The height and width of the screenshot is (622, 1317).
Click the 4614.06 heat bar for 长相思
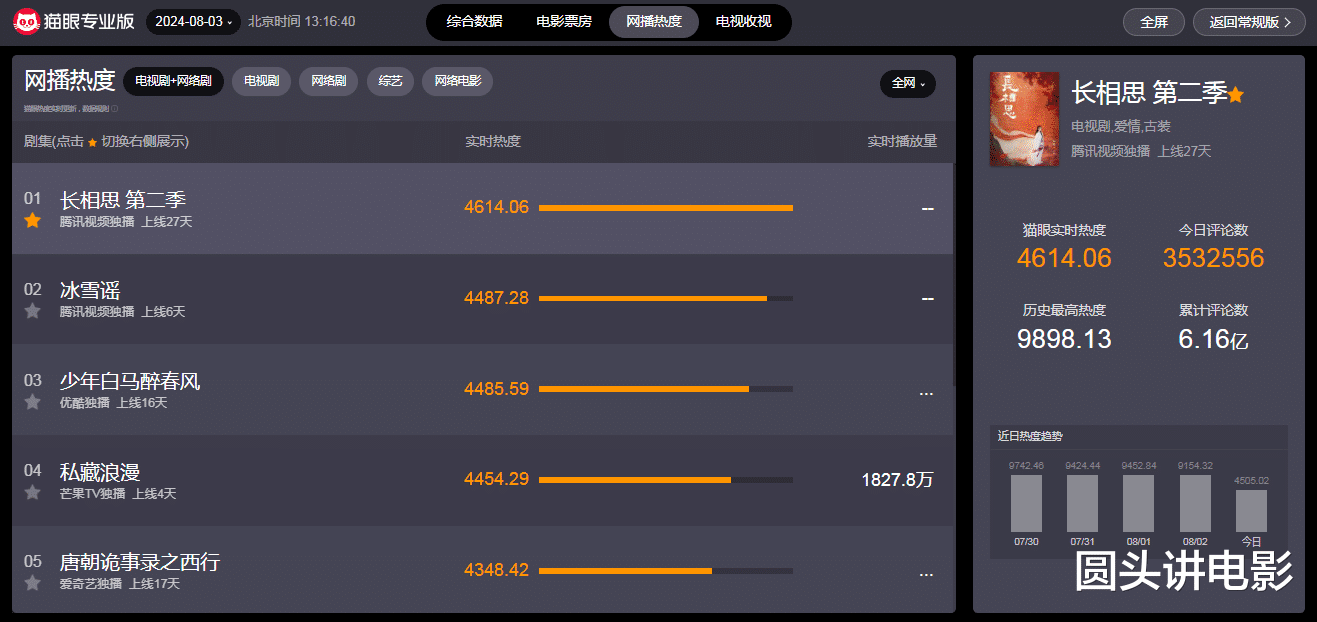pyautogui.click(x=666, y=208)
